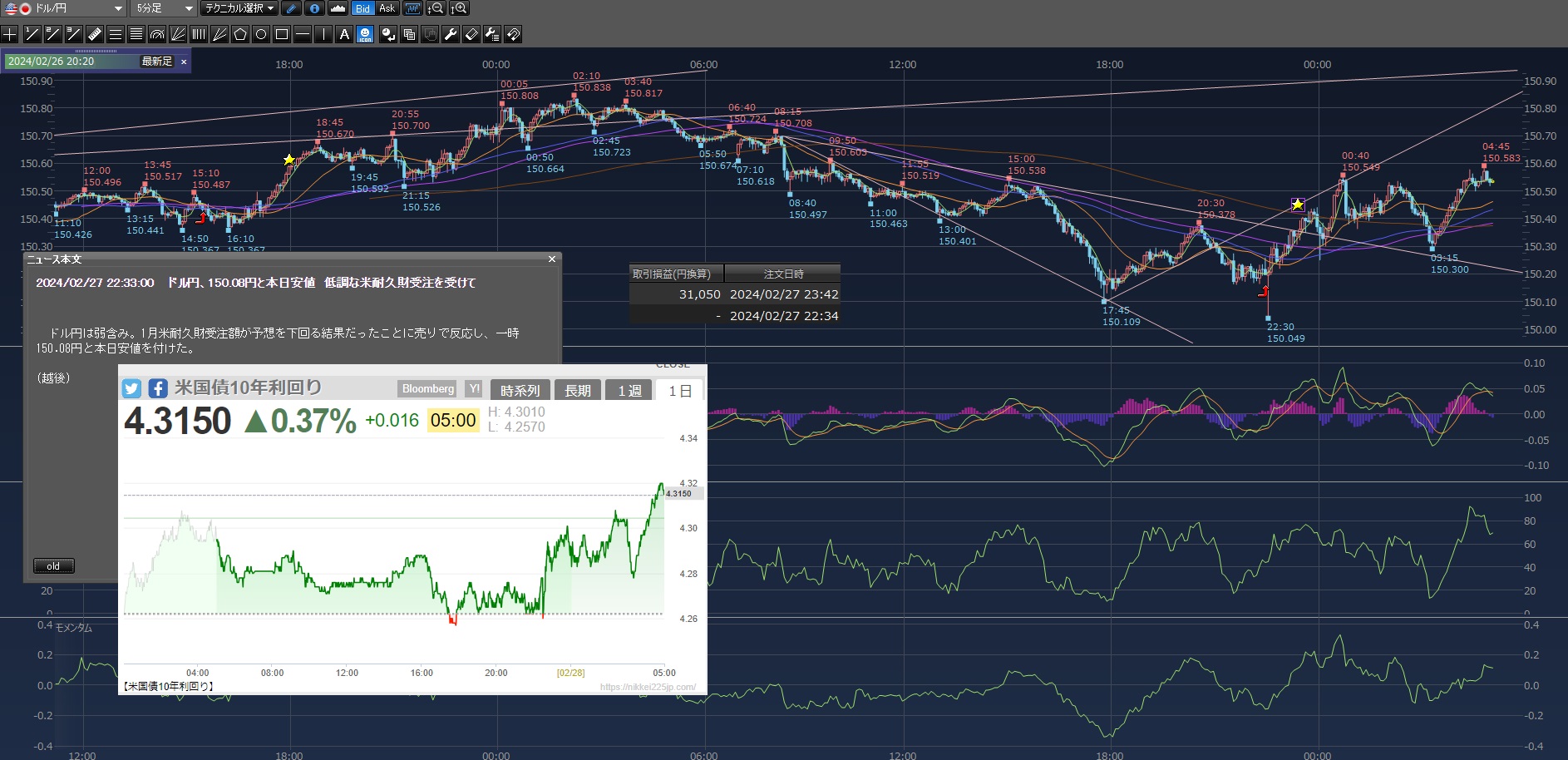Switch to the 1週 tab

(629, 391)
